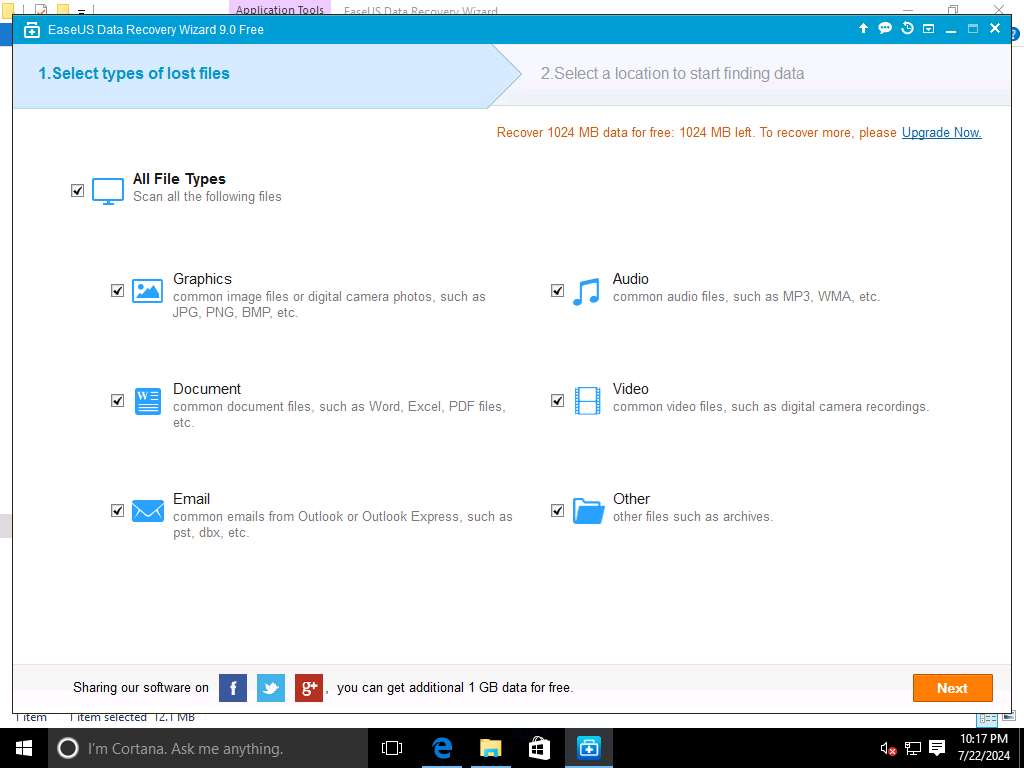
Task: Share on Twitter icon
Action: point(270,688)
